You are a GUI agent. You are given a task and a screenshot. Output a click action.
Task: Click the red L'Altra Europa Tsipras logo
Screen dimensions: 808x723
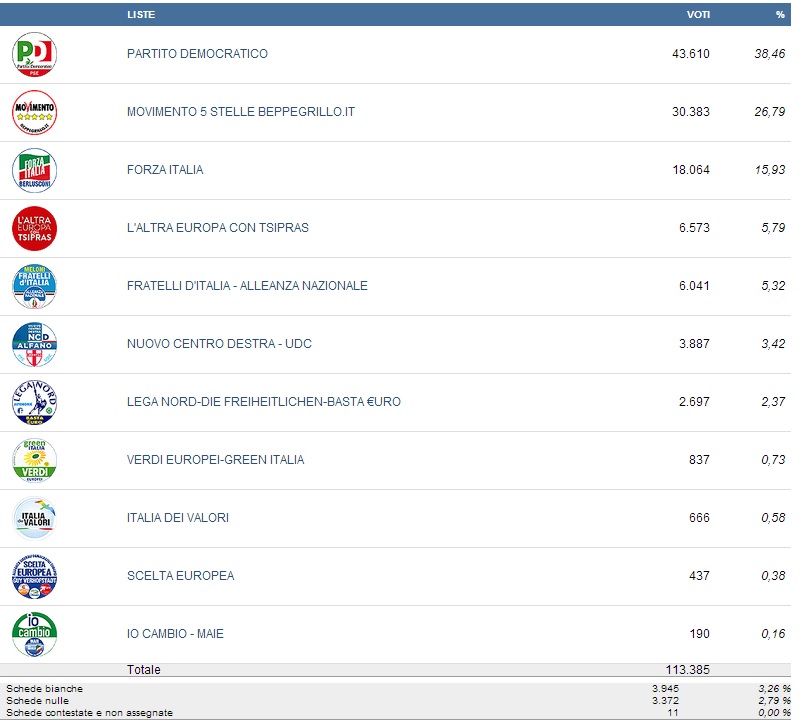(x=34, y=228)
